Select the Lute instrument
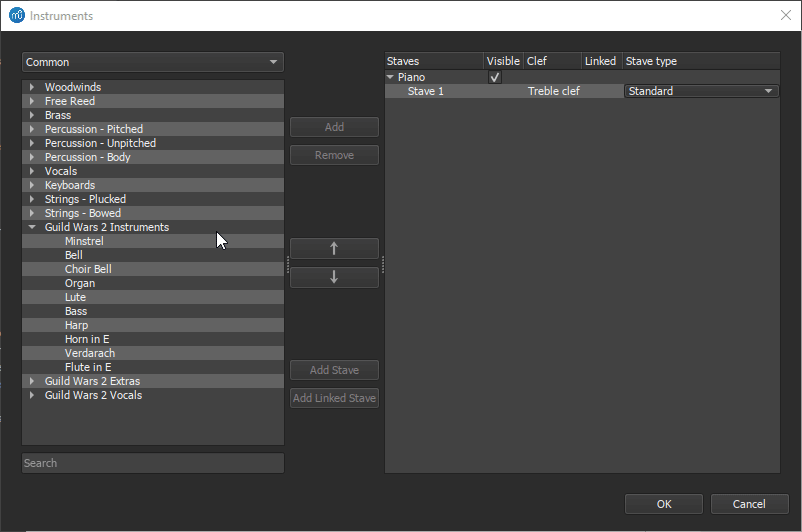The height and width of the screenshot is (532, 802). click(x=152, y=297)
